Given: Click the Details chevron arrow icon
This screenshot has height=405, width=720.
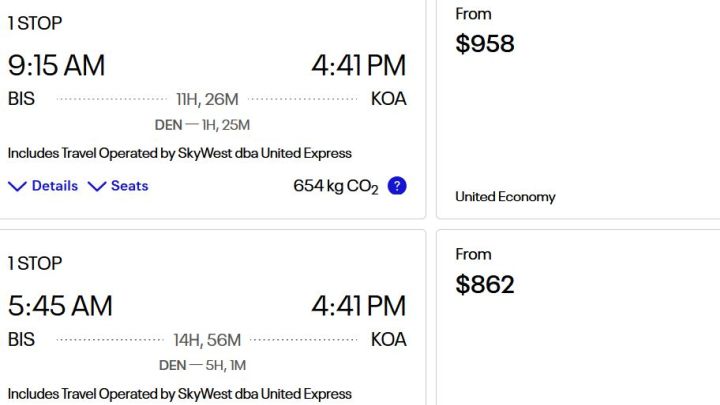Looking at the screenshot, I should point(17,186).
